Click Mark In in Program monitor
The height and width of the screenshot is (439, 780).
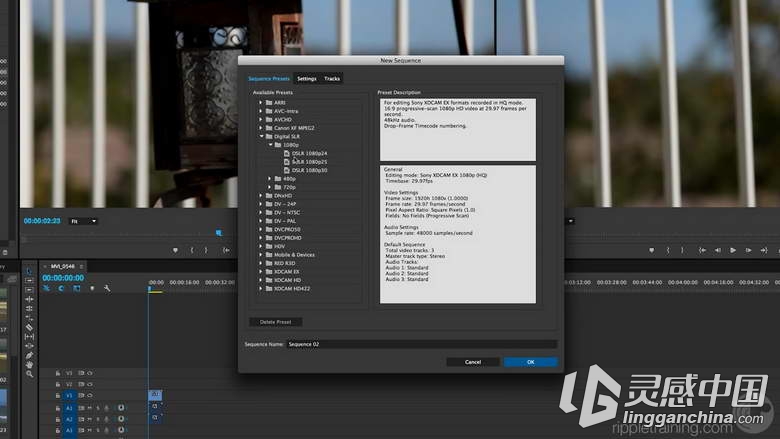(668, 250)
